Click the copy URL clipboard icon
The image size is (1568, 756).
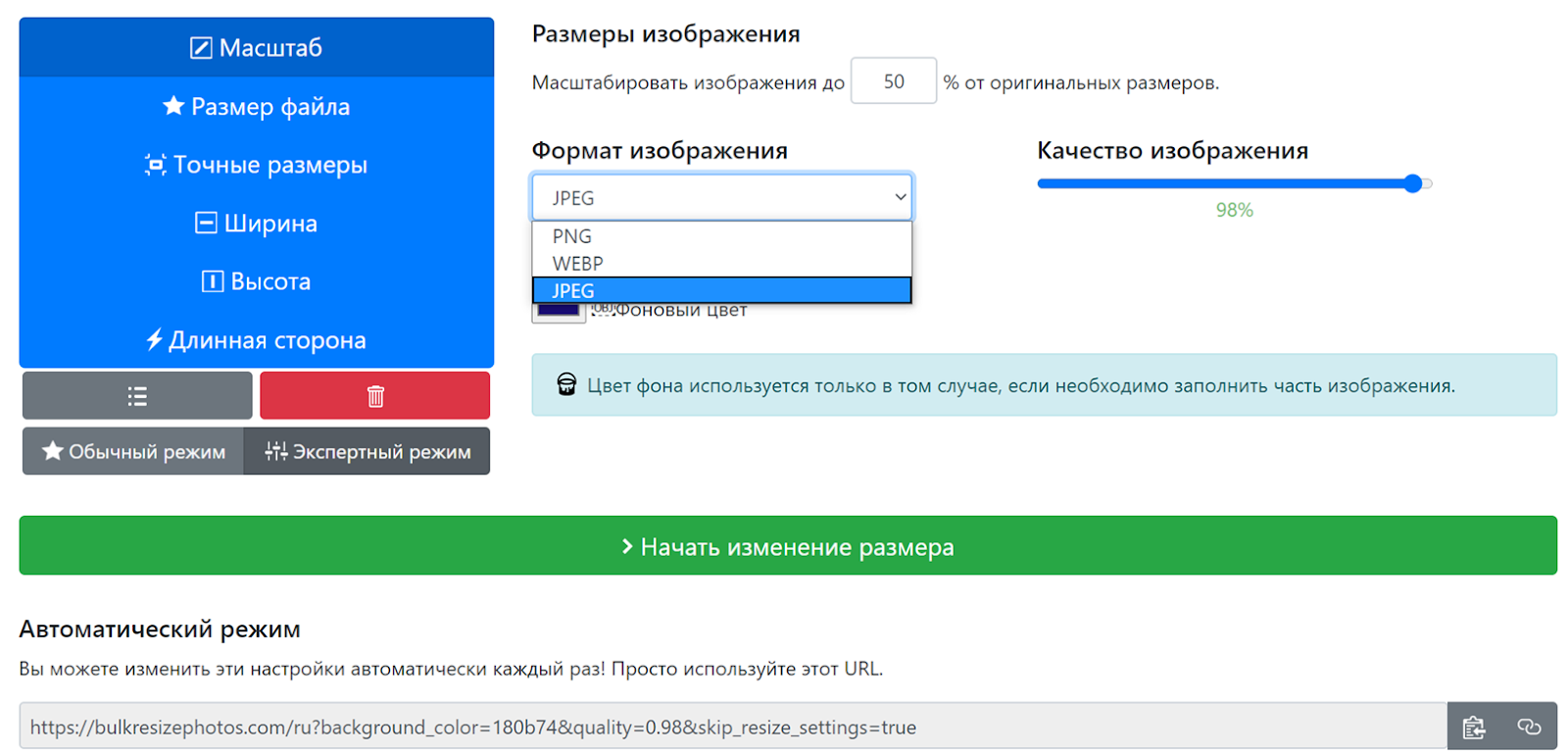click(1474, 727)
